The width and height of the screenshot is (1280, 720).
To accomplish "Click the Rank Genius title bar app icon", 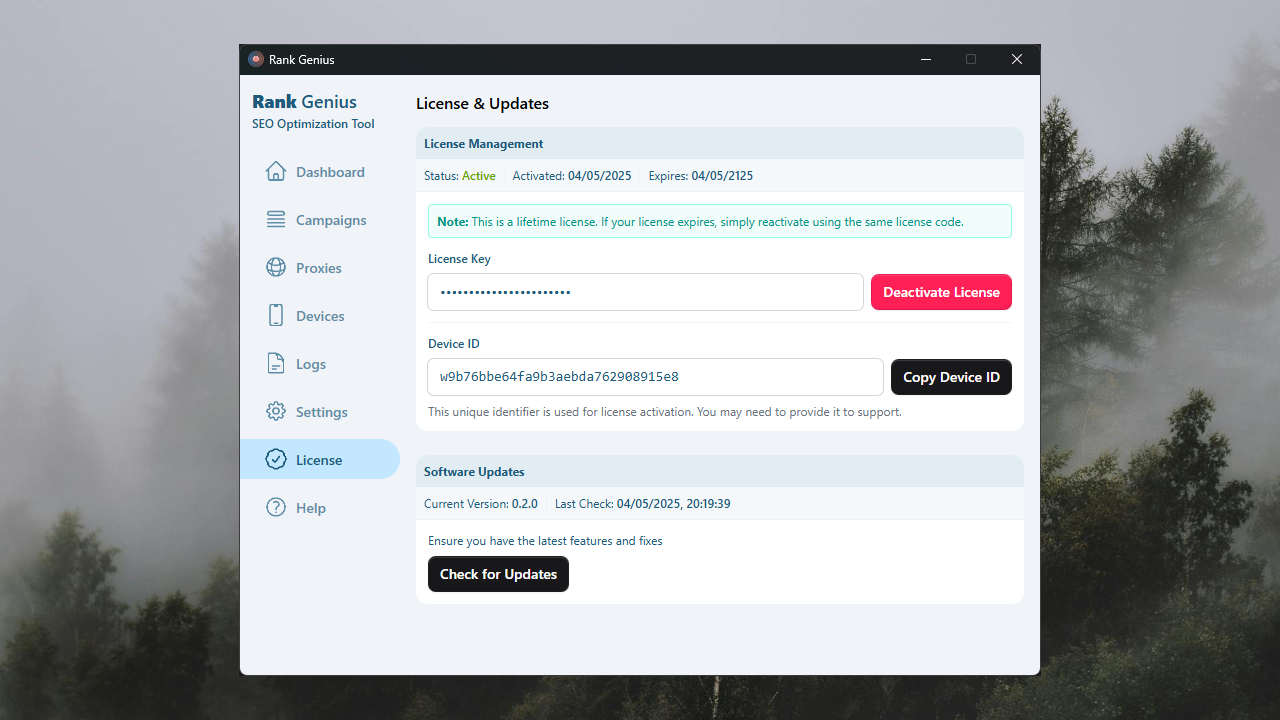I will click(x=256, y=60).
